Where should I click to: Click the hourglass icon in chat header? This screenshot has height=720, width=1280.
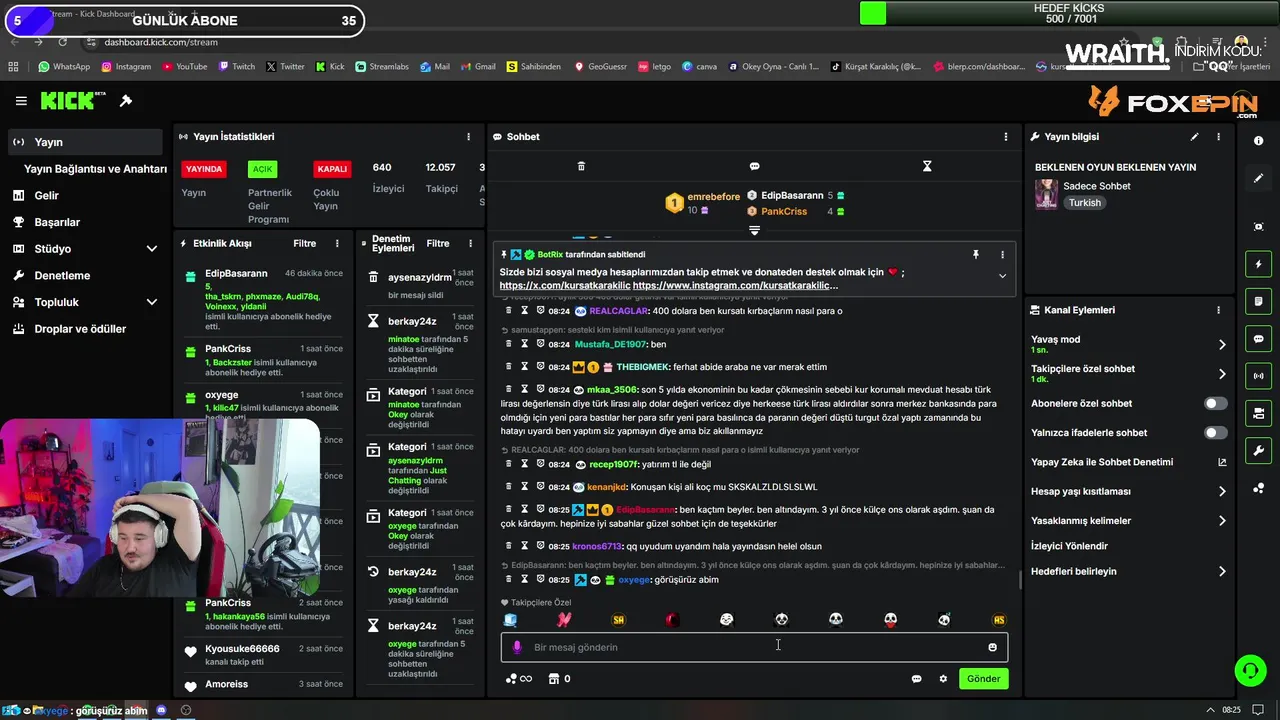[927, 166]
